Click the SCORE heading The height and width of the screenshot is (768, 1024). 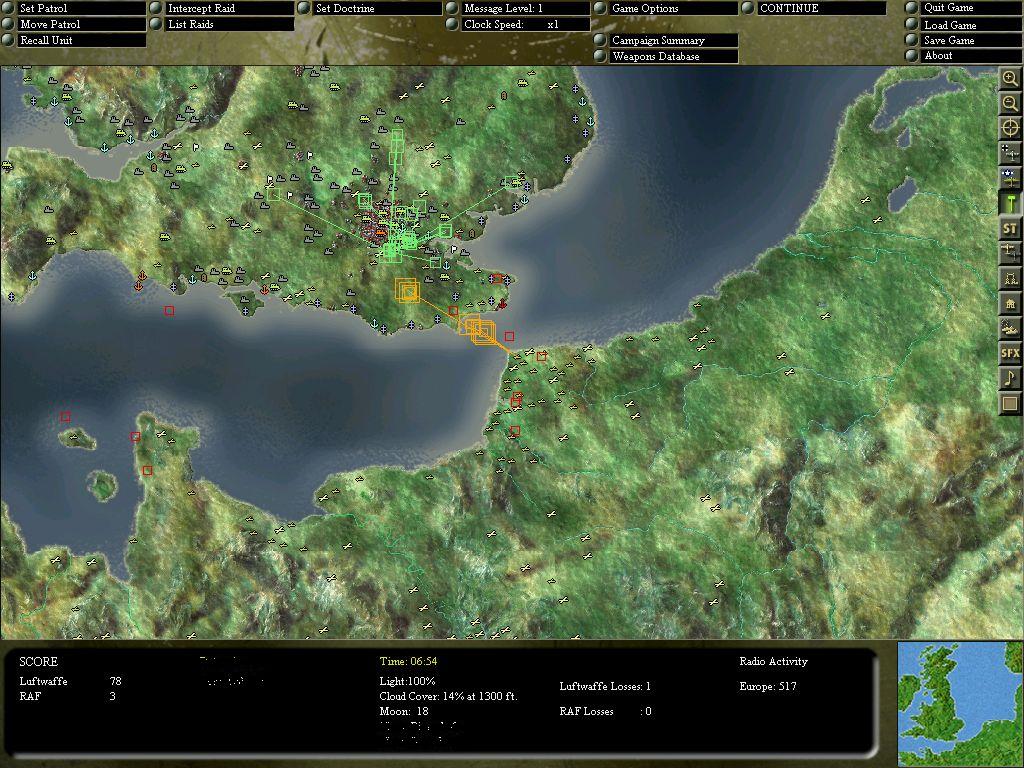(x=39, y=662)
